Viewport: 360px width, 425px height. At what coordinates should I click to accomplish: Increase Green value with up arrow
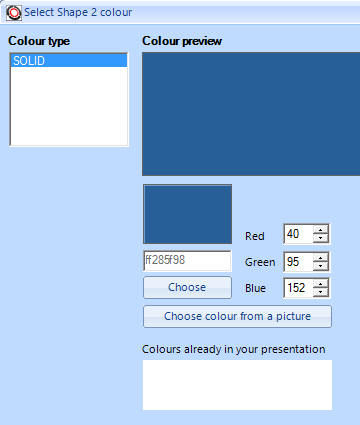[321, 258]
